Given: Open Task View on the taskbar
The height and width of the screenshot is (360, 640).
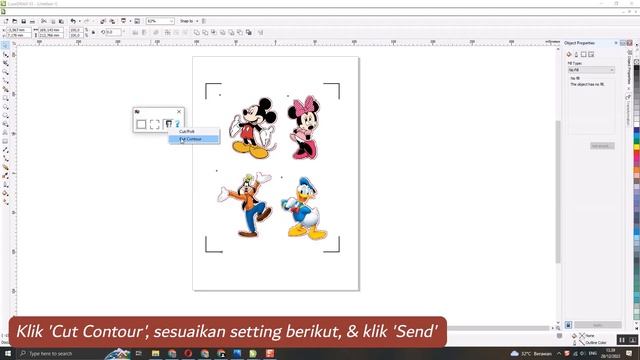Looking at the screenshot, I should [x=139, y=353].
